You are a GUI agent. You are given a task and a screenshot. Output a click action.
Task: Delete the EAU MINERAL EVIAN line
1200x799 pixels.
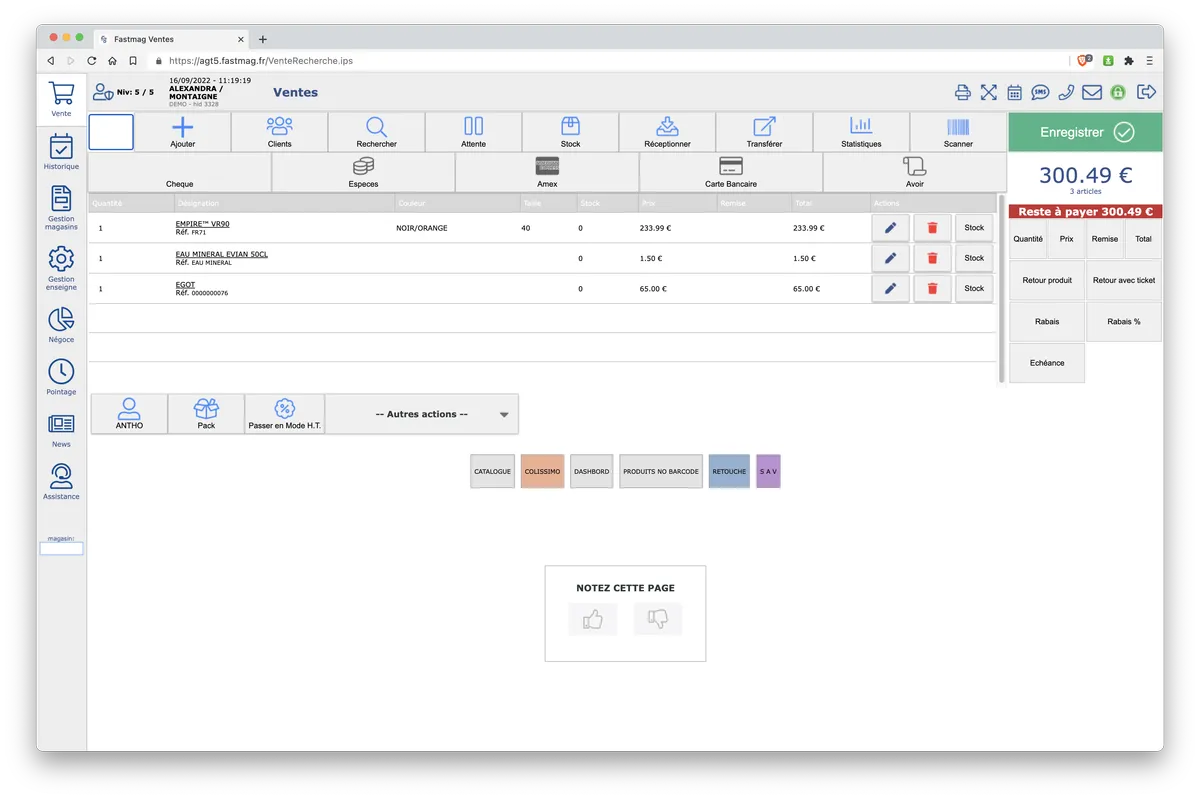(x=932, y=258)
